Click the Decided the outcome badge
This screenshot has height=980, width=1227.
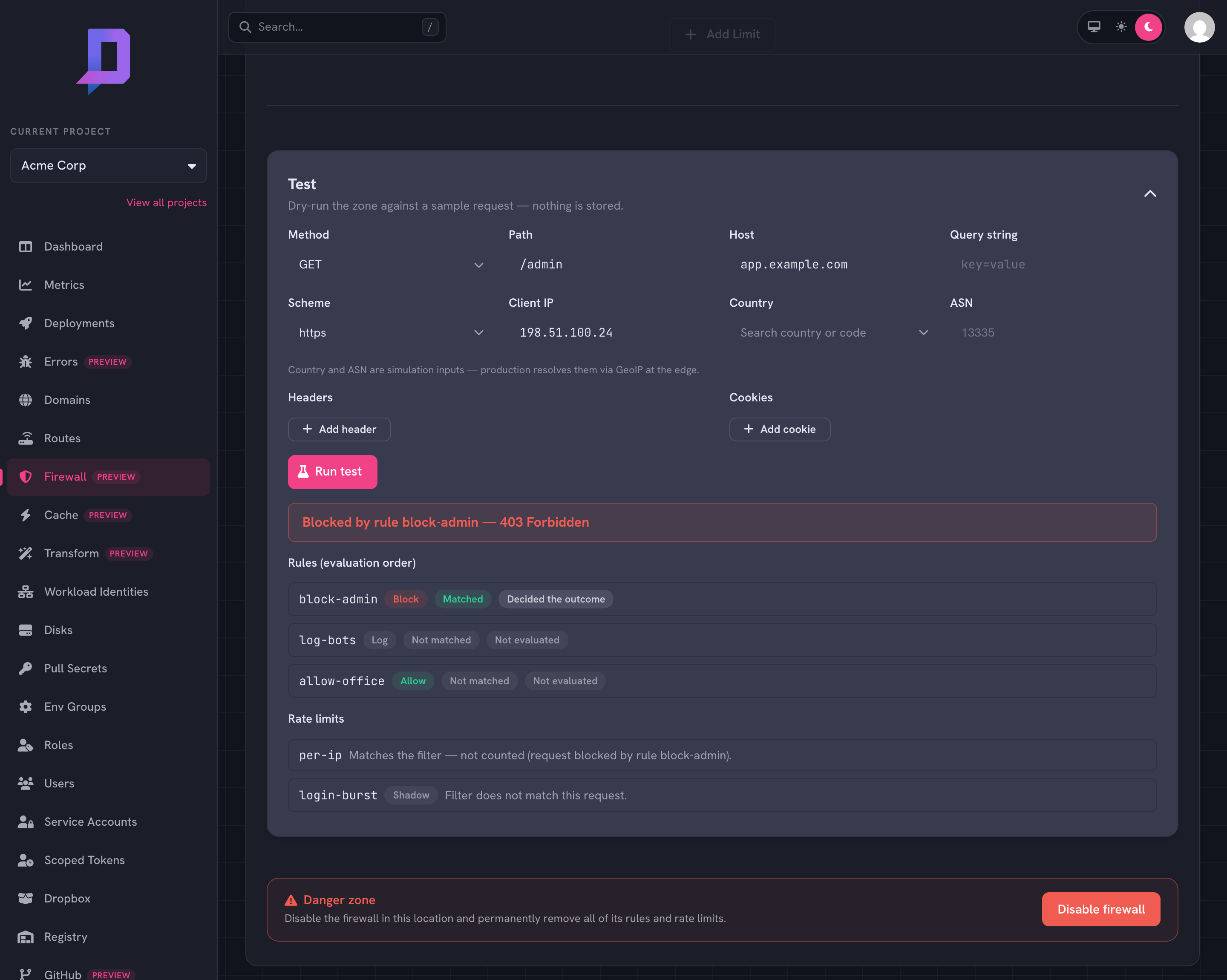click(x=556, y=599)
